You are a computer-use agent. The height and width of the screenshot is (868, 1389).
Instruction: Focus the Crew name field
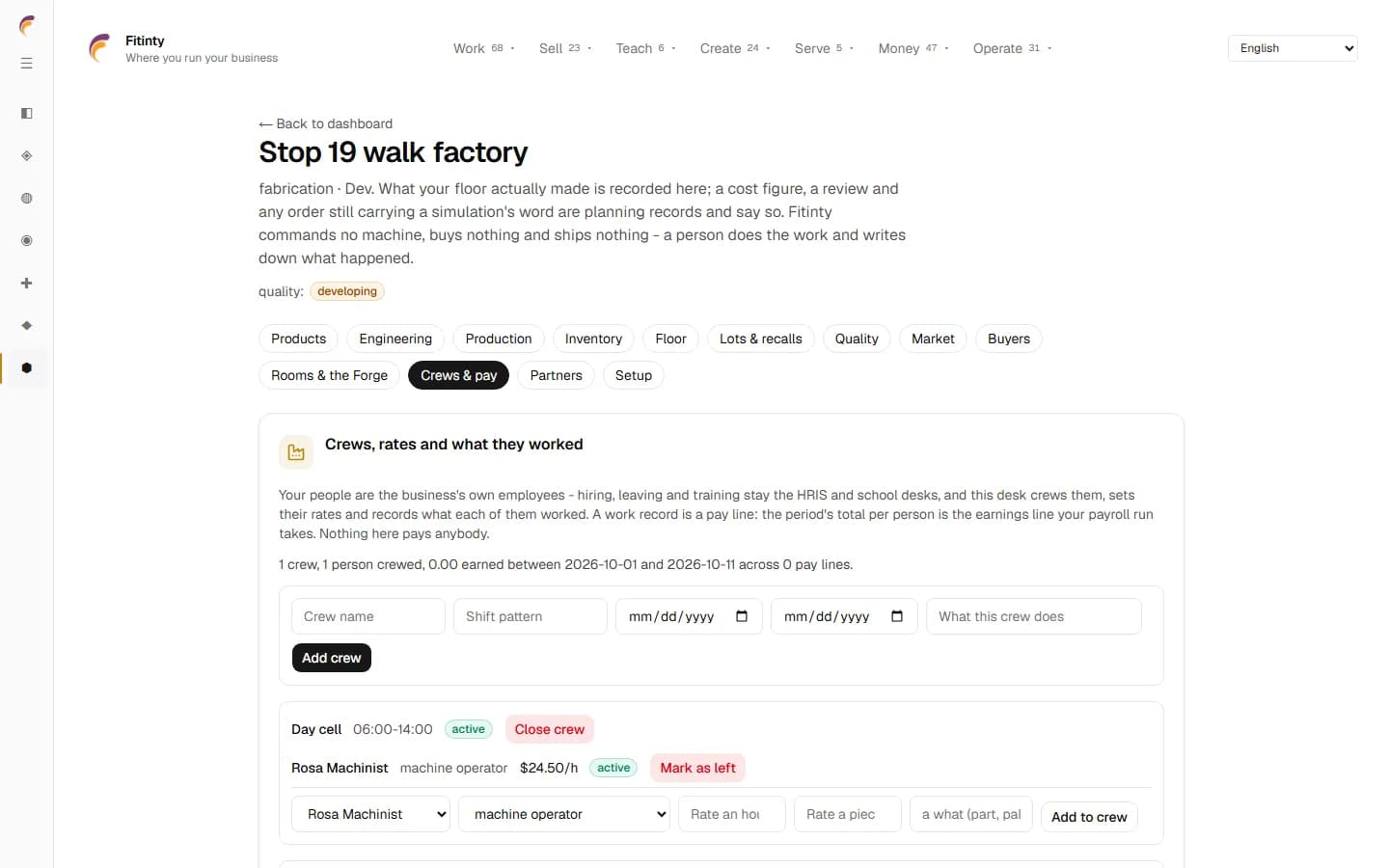(368, 616)
